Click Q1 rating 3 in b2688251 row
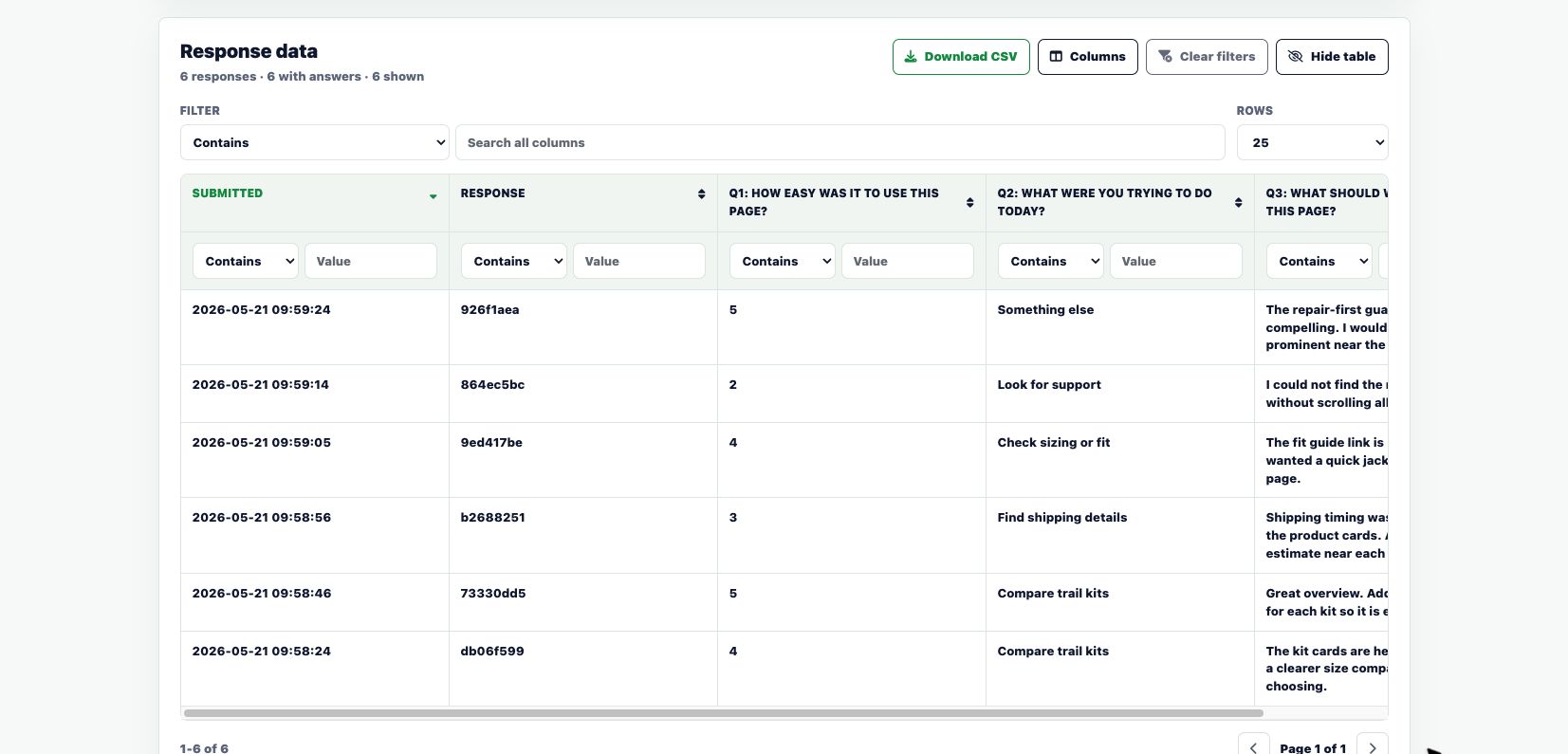 [733, 518]
